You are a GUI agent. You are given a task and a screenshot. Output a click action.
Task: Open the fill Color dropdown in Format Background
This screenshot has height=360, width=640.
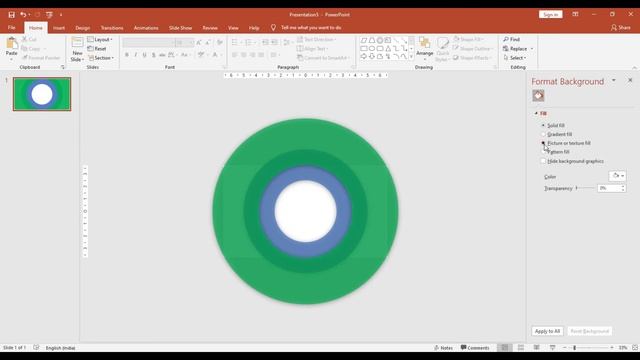point(618,176)
